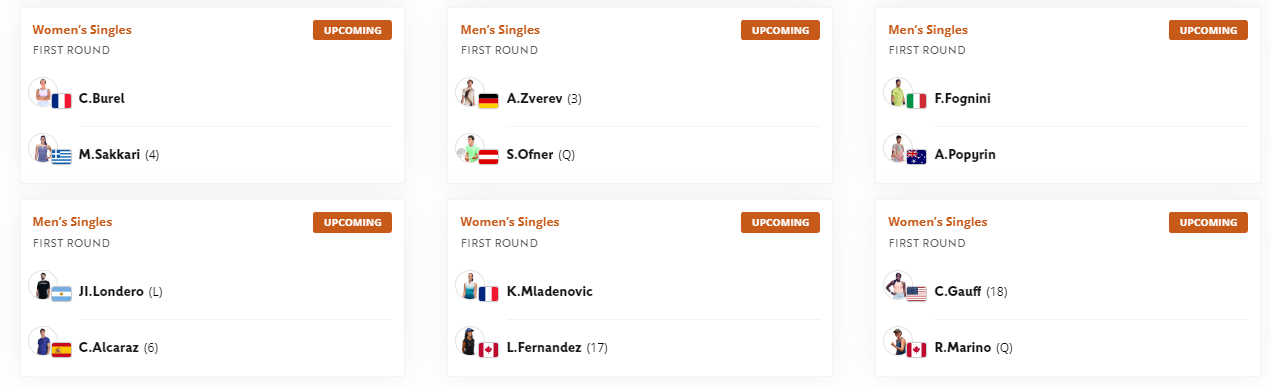Click A.Zverev's player avatar
Screen dimensions: 1271x387
[469, 93]
